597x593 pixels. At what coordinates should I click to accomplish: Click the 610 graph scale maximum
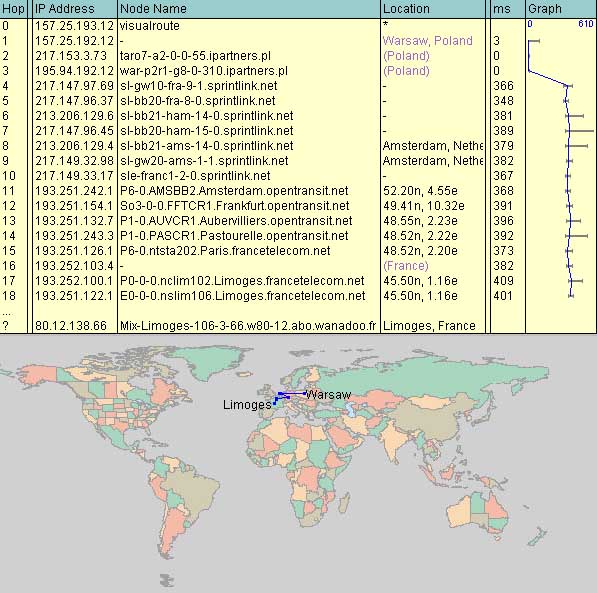tap(586, 24)
